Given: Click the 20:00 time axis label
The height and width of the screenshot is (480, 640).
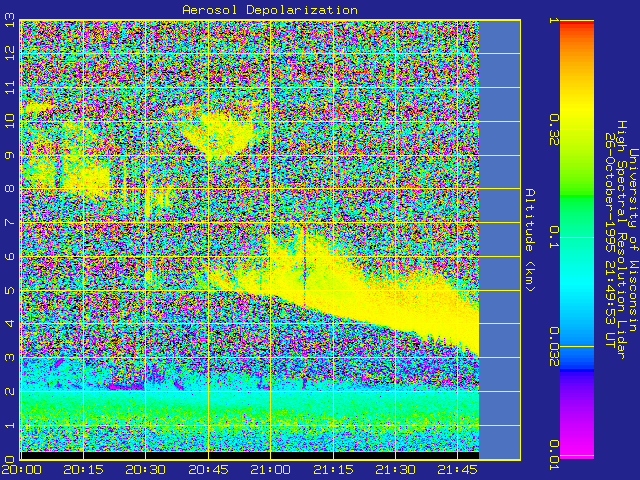Looking at the screenshot, I should [21, 470].
